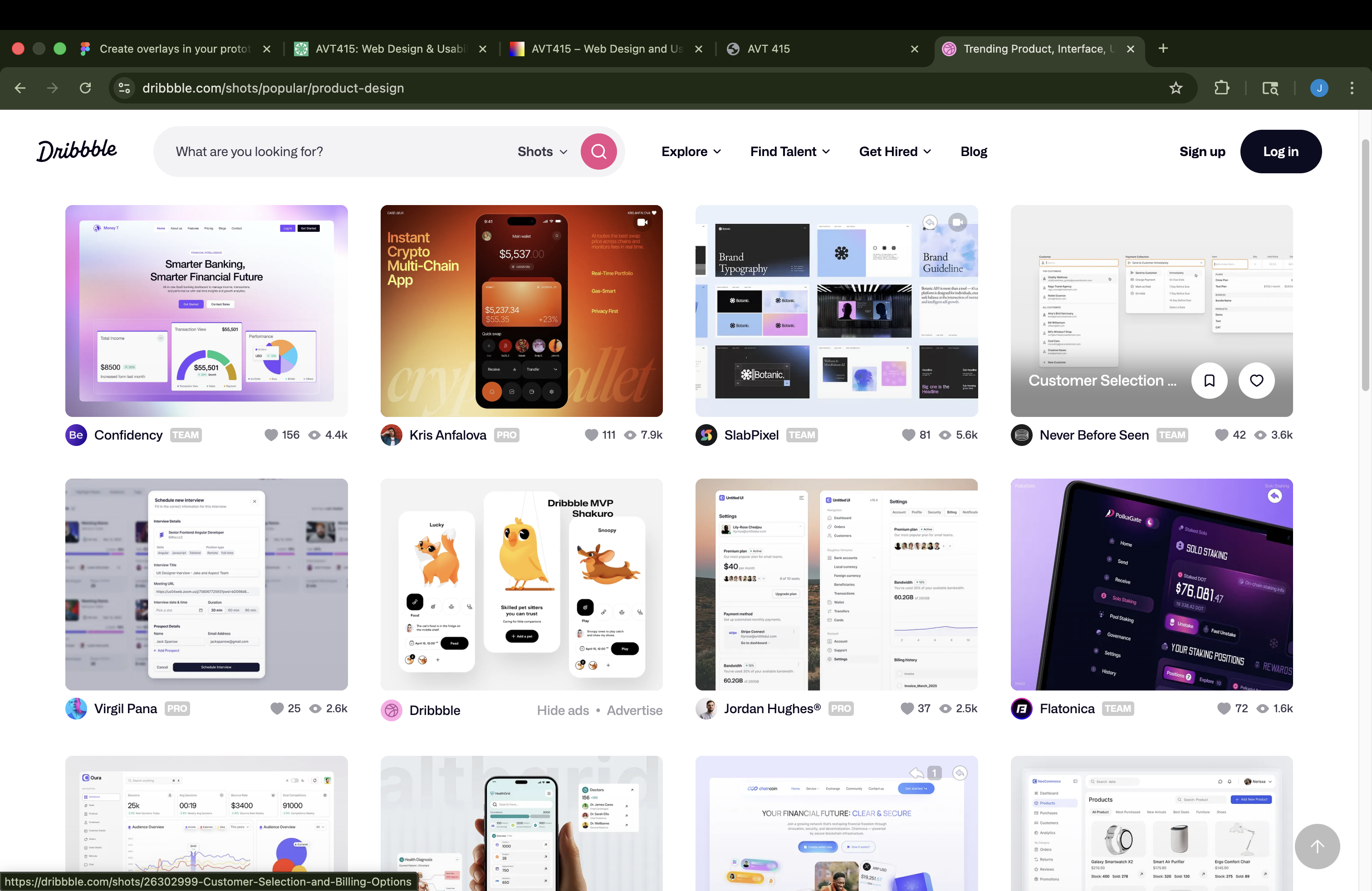This screenshot has width=1372, height=891.
Task: Open the Chrome three-dot menu
Action: point(1351,88)
